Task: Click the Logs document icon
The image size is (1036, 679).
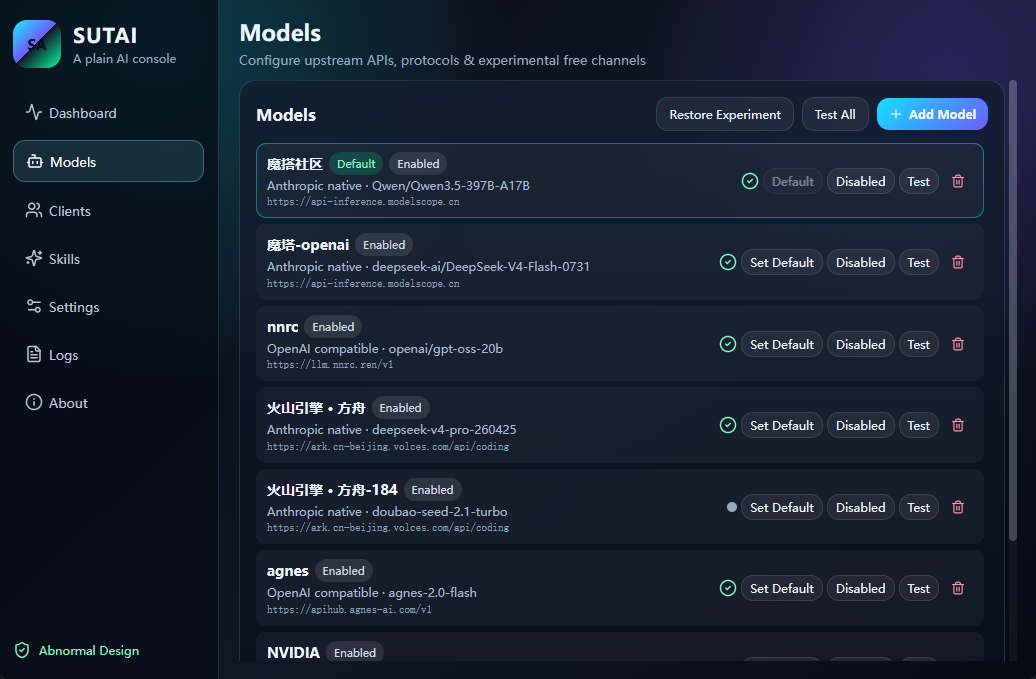Action: click(34, 354)
